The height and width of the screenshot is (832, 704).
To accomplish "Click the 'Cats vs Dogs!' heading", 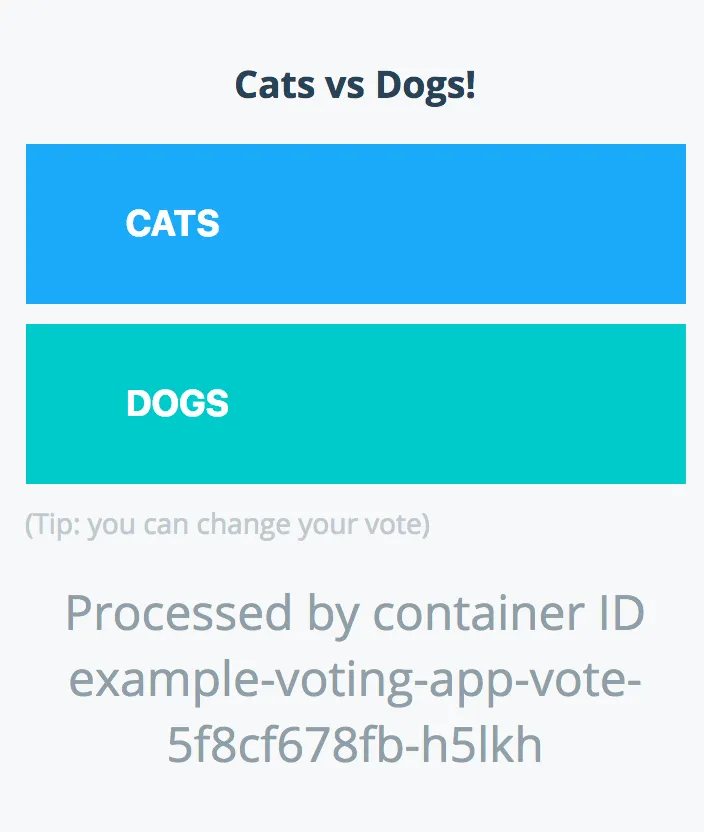I will [x=357, y=84].
